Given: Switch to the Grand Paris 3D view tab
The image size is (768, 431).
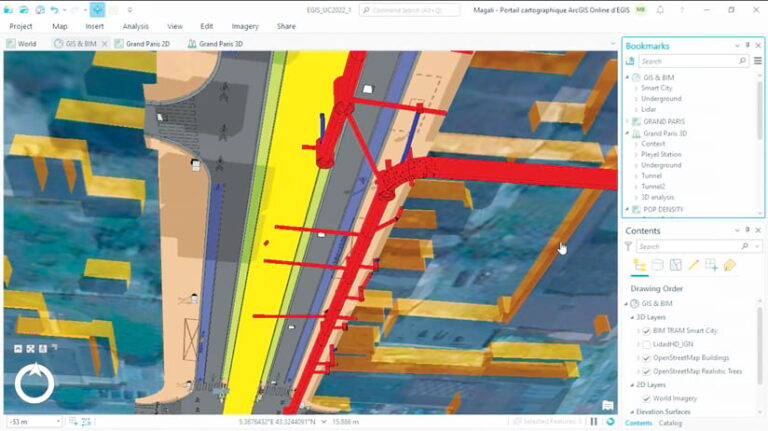Looking at the screenshot, I should (215, 44).
